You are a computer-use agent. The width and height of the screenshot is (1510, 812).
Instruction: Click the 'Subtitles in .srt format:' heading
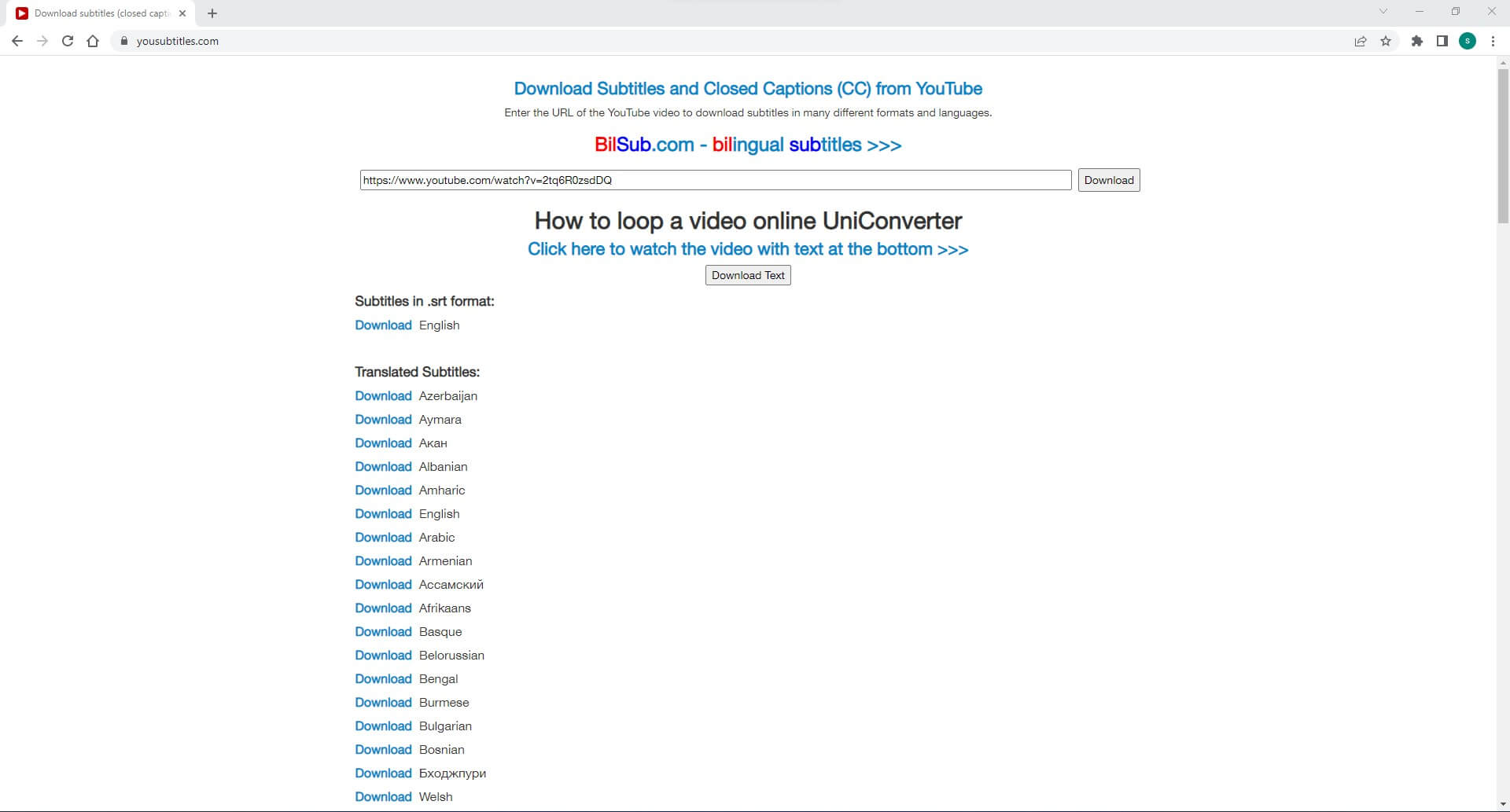click(425, 301)
